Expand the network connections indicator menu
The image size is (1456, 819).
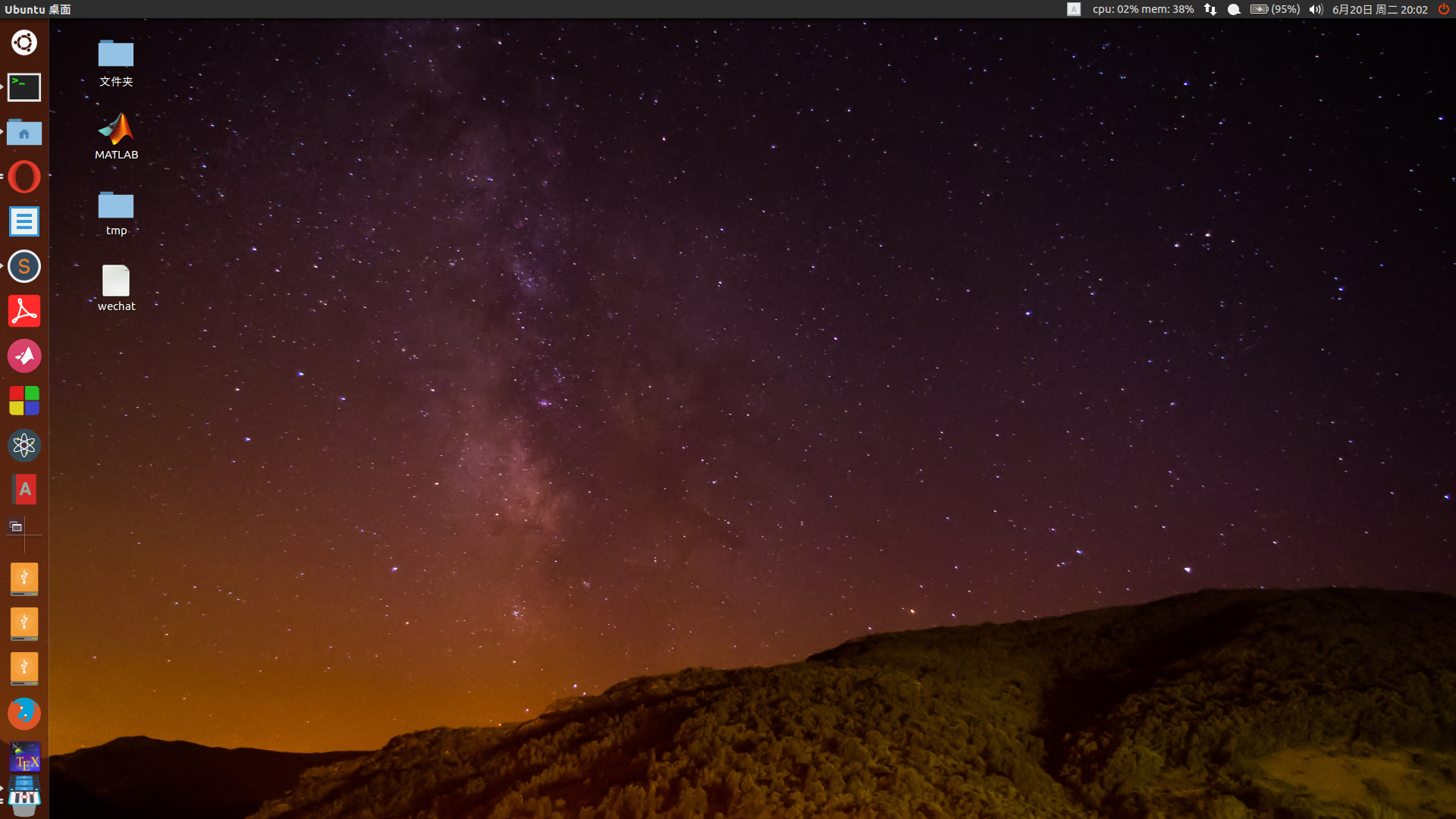(x=1210, y=9)
